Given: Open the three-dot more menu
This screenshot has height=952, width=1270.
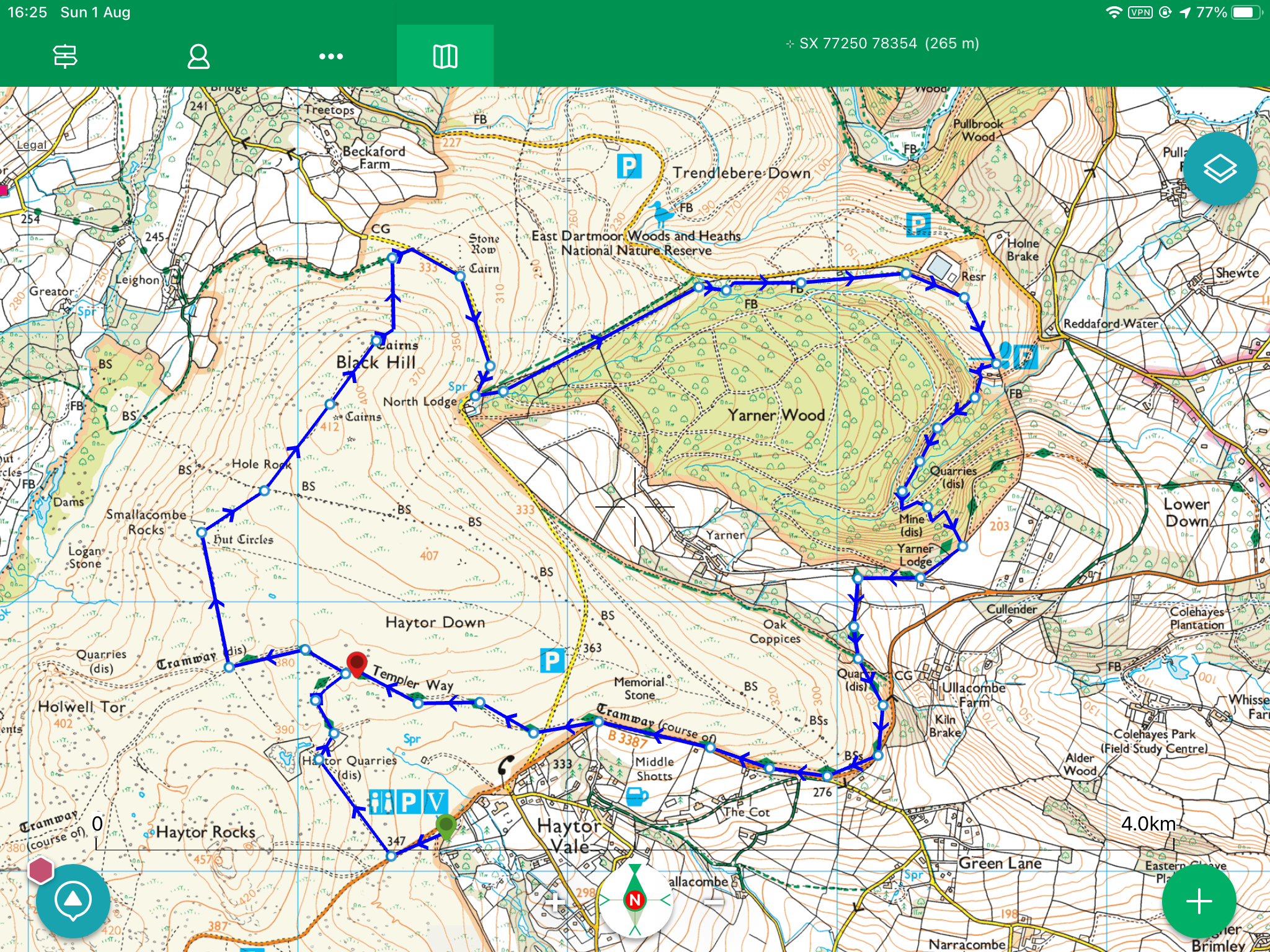Looking at the screenshot, I should point(331,56).
